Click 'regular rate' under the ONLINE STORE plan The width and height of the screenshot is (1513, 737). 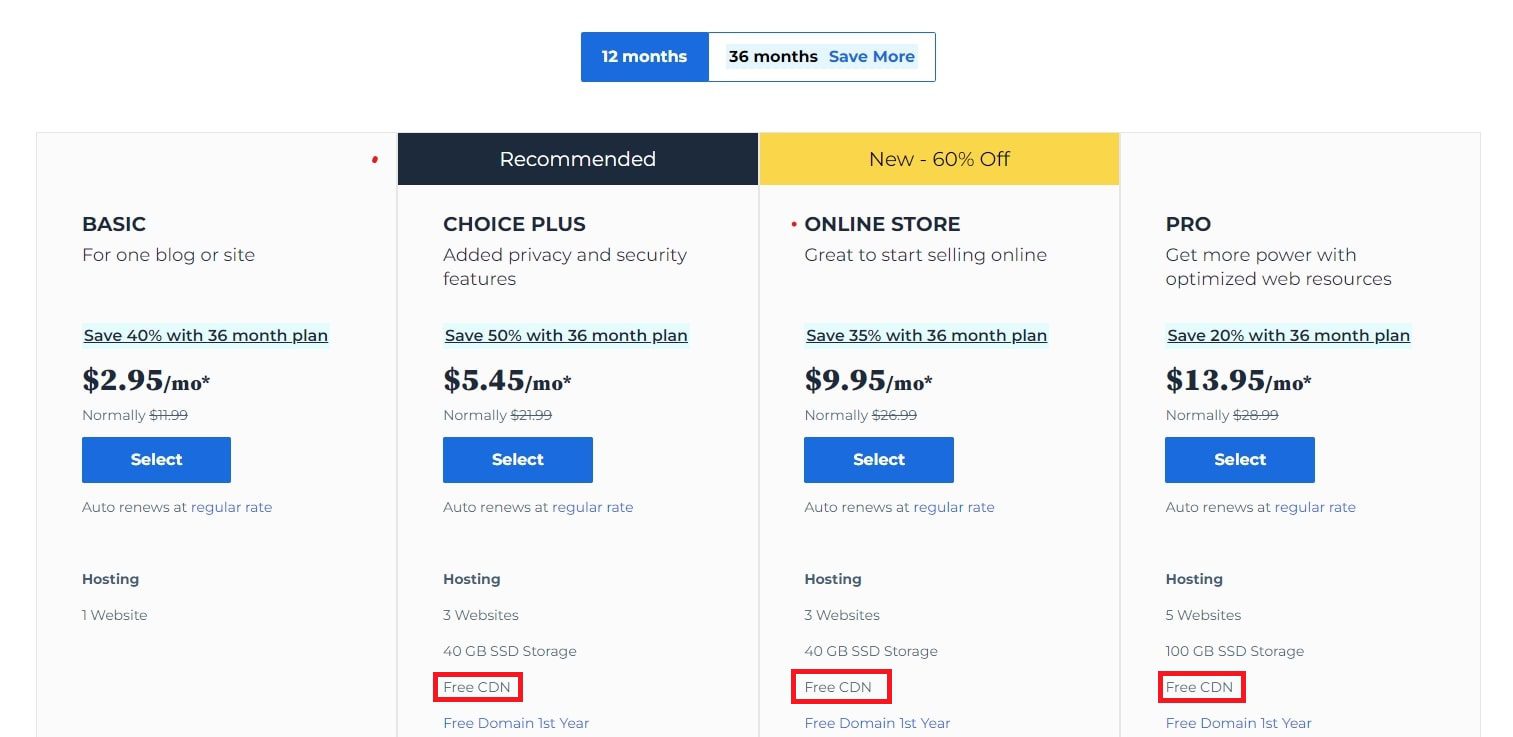tap(960, 507)
